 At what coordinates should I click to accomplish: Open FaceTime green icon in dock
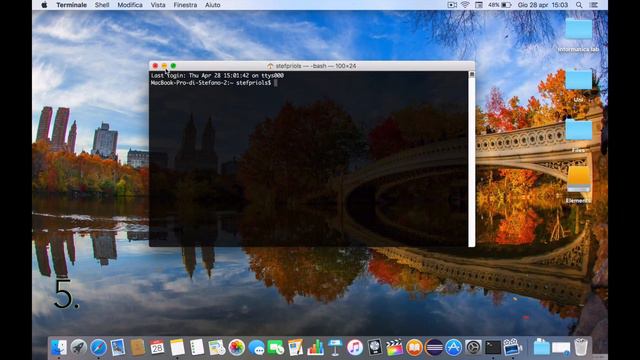(276, 347)
